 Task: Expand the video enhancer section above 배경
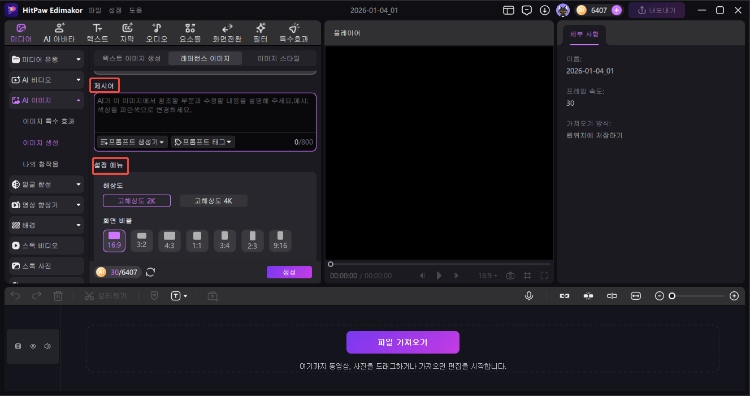click(x=46, y=205)
